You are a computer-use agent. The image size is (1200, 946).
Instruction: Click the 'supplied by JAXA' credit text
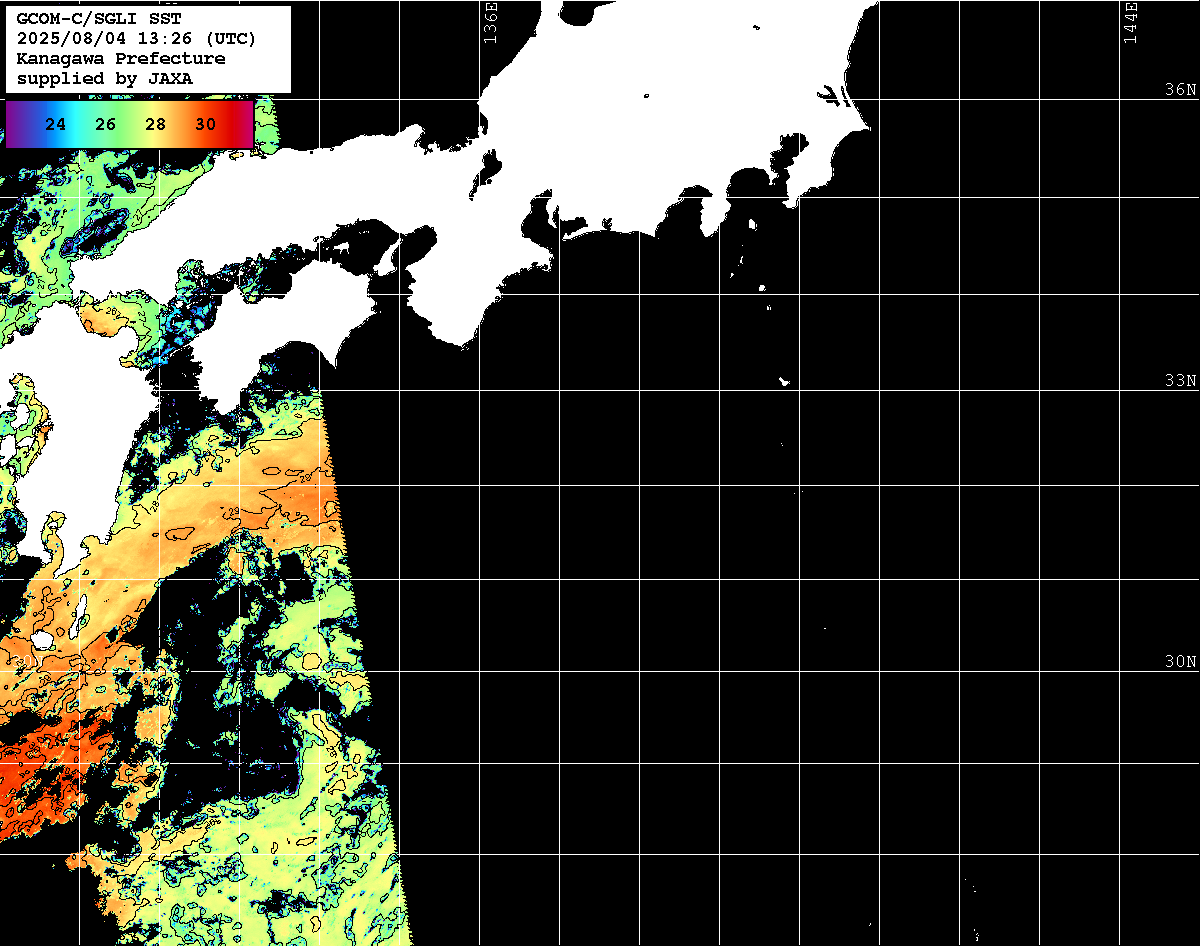click(x=105, y=78)
